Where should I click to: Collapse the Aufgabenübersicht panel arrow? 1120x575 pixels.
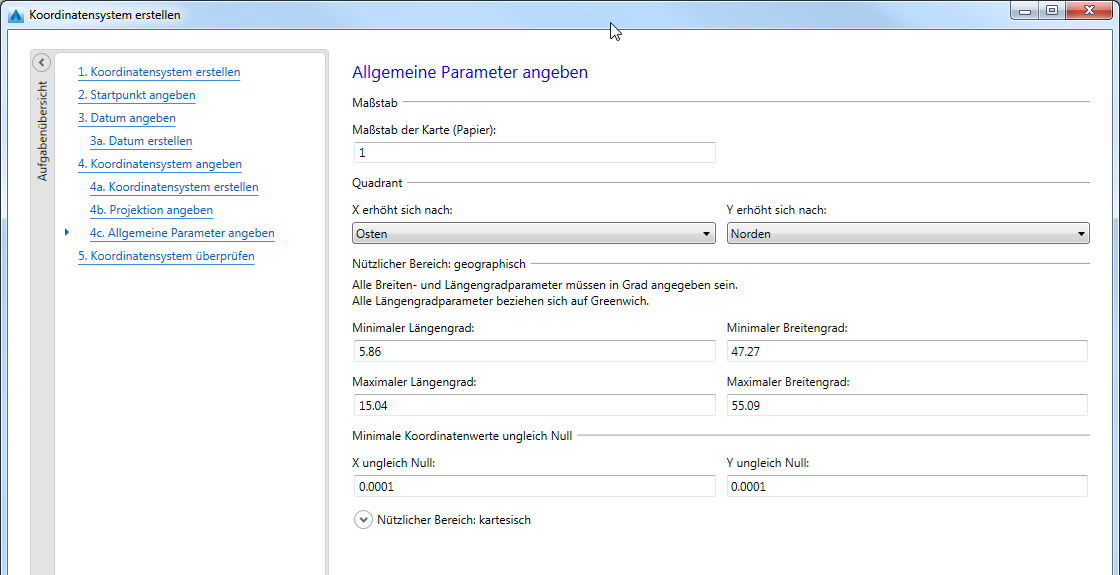[41, 63]
